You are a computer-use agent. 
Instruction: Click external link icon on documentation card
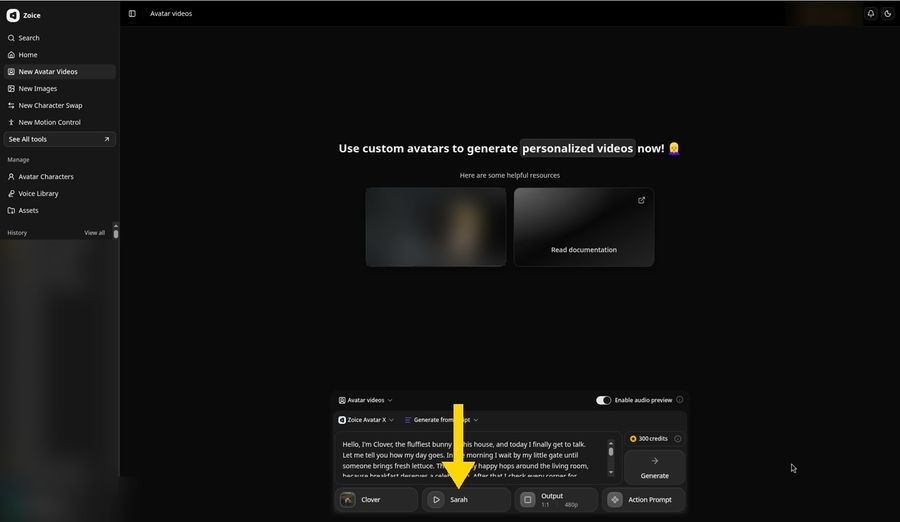(641, 200)
